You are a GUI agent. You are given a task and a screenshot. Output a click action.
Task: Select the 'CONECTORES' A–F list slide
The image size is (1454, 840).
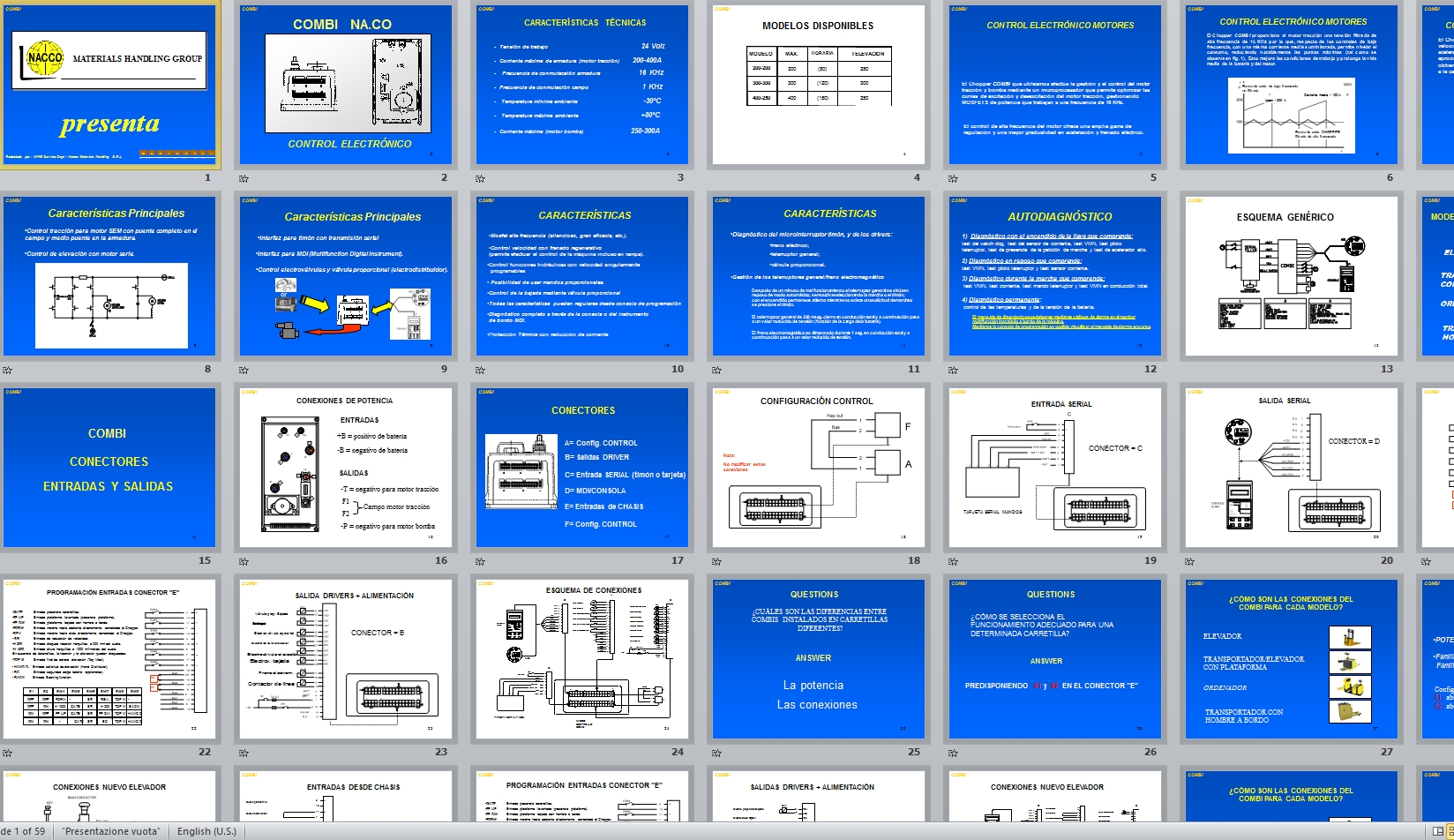(582, 468)
